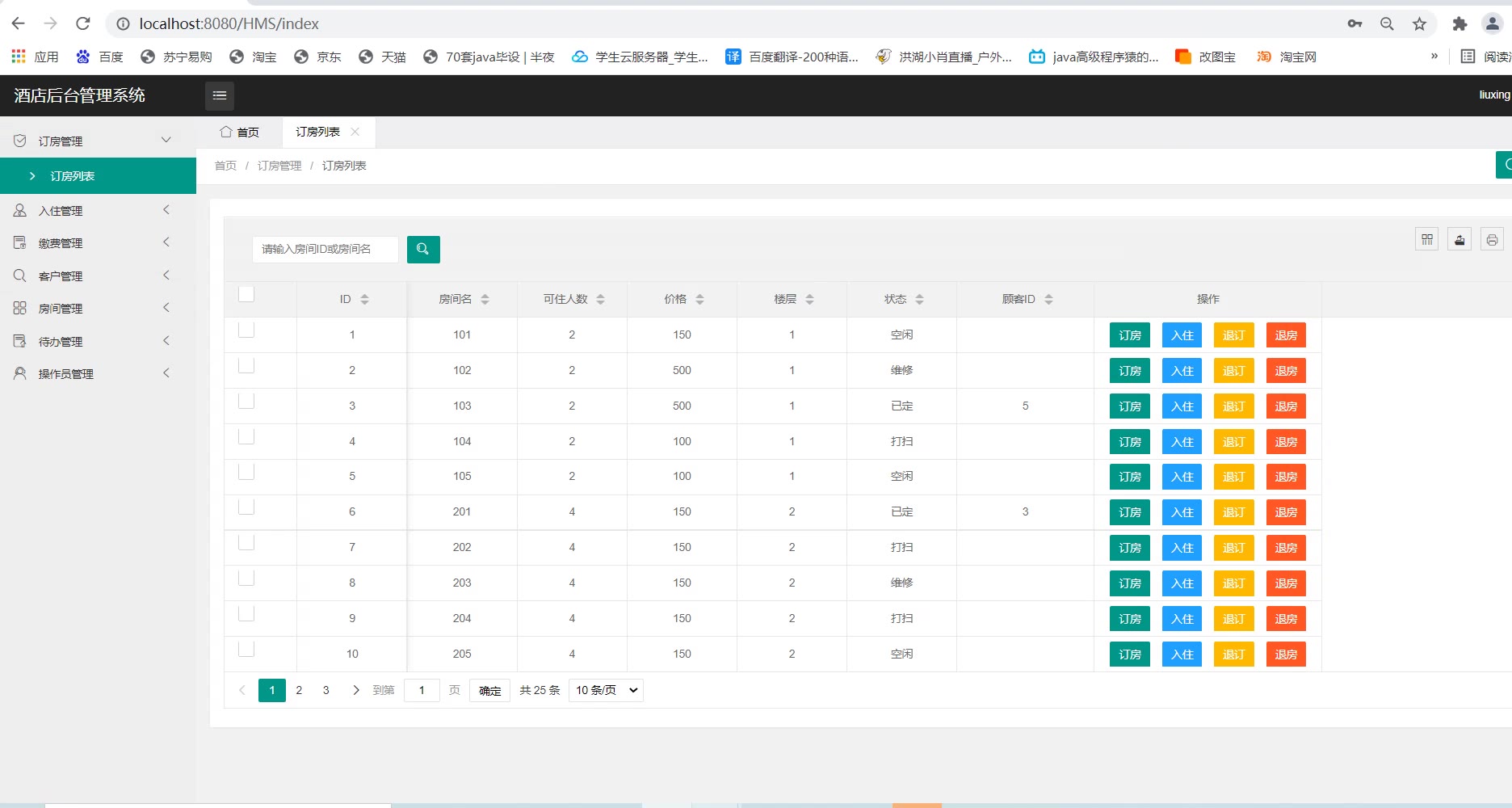Image resolution: width=1512 pixels, height=808 pixels.
Task: Tick the select-all checkbox in table header
Action: 246,294
